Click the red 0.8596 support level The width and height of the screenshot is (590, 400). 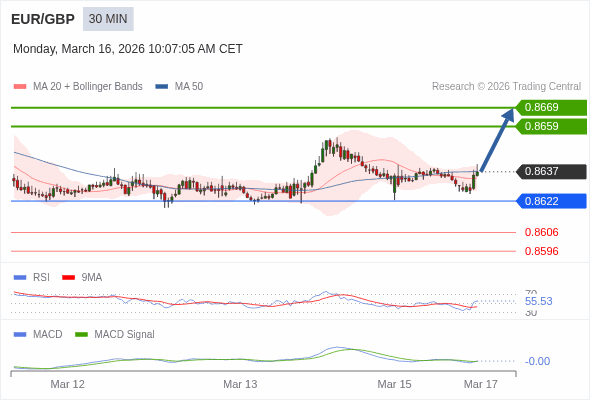click(x=541, y=251)
